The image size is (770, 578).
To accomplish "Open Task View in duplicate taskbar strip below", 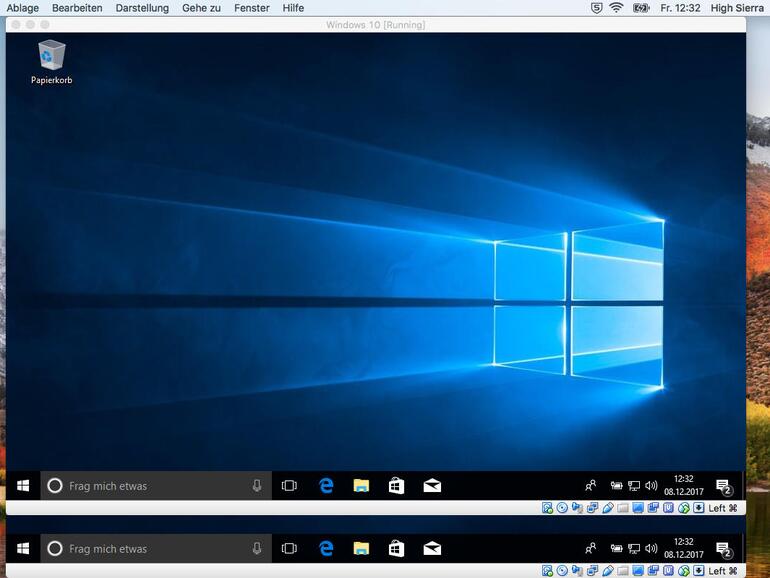I will tap(289, 549).
